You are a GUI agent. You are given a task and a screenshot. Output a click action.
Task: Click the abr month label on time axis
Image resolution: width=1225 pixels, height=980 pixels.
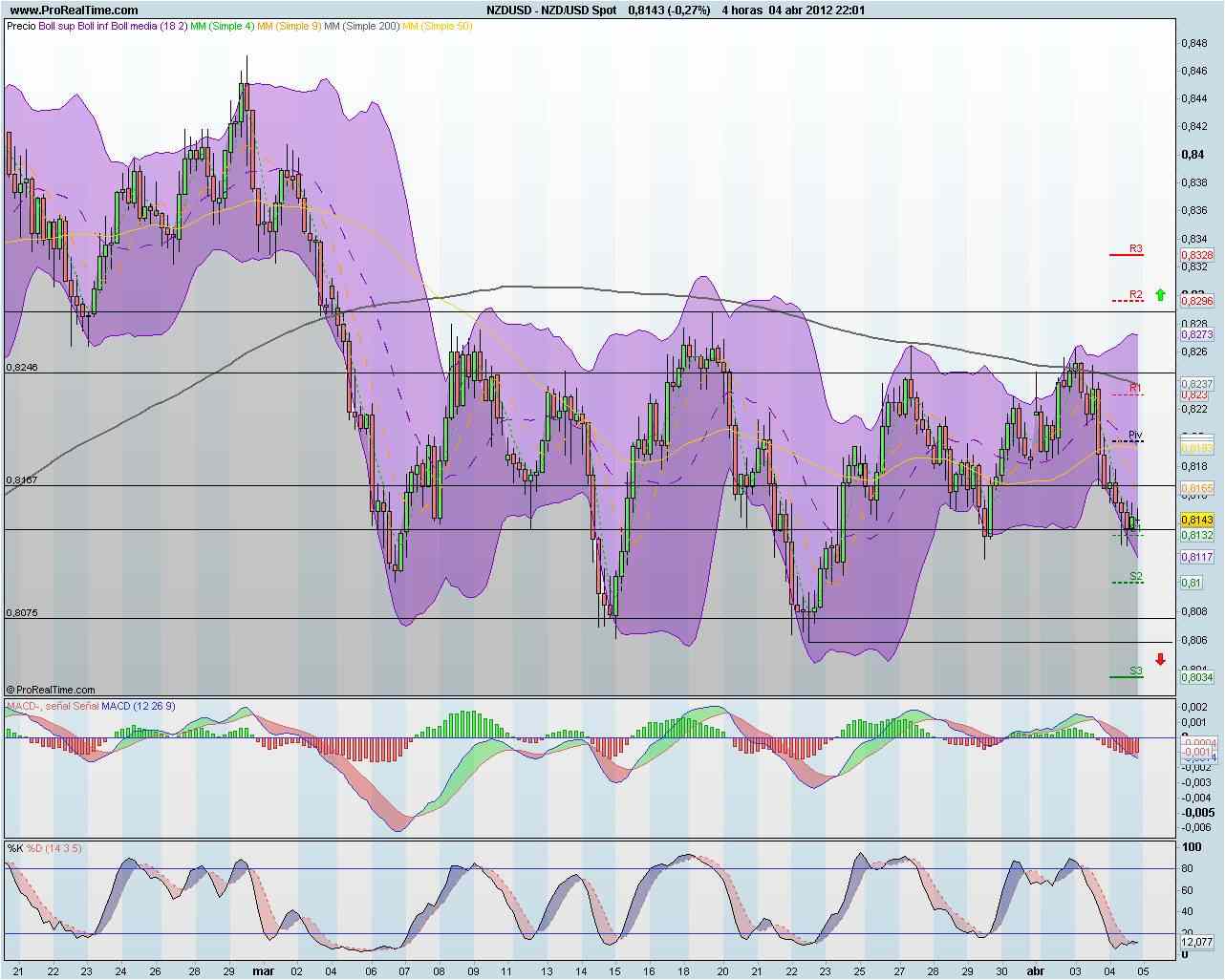tap(1036, 969)
